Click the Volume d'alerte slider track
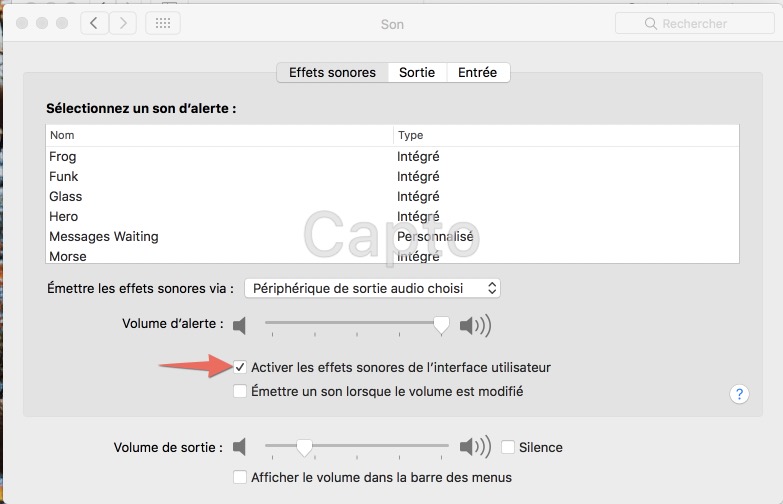Image resolution: width=783 pixels, height=504 pixels. [x=350, y=323]
